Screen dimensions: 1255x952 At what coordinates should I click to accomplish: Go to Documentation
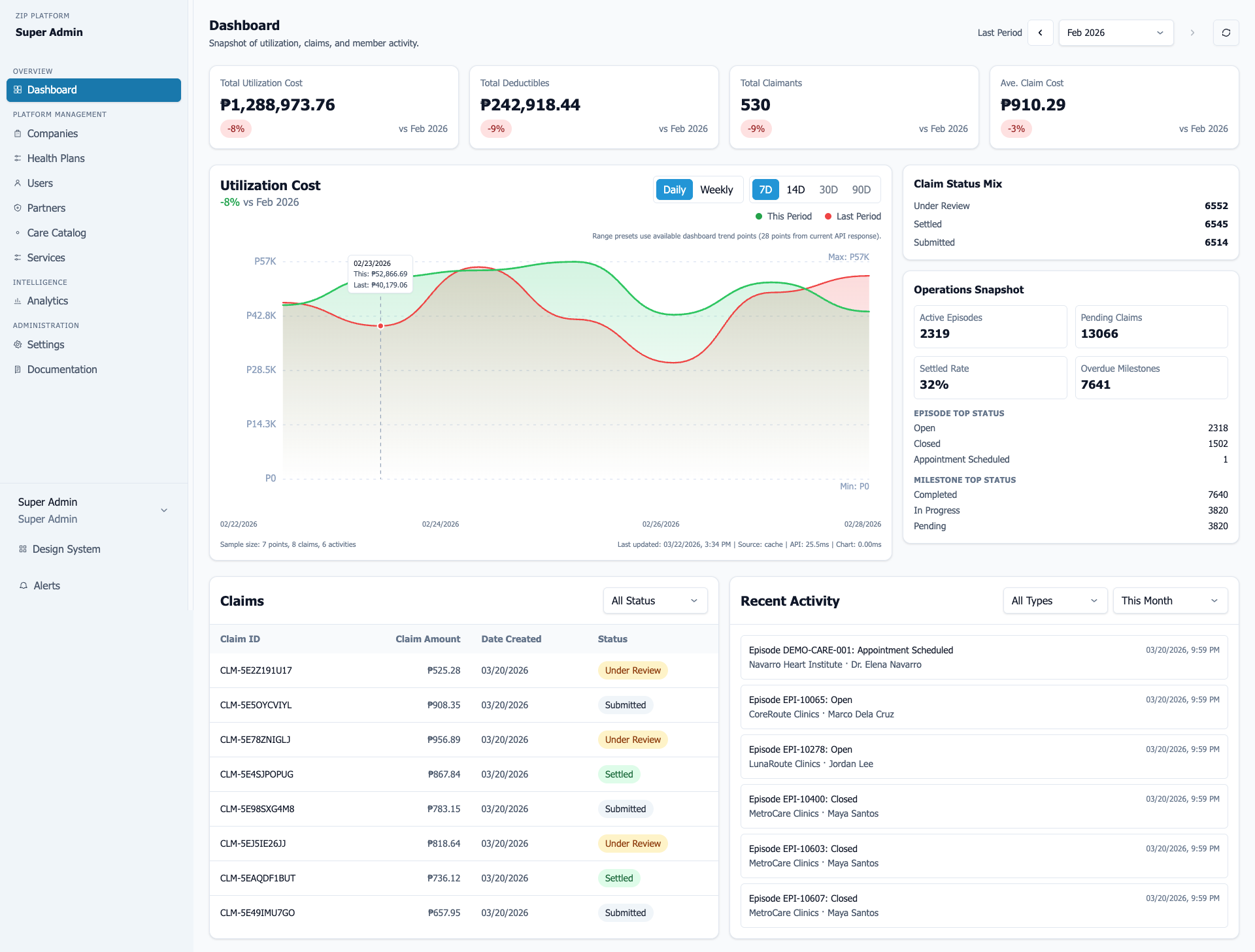[x=61, y=369]
